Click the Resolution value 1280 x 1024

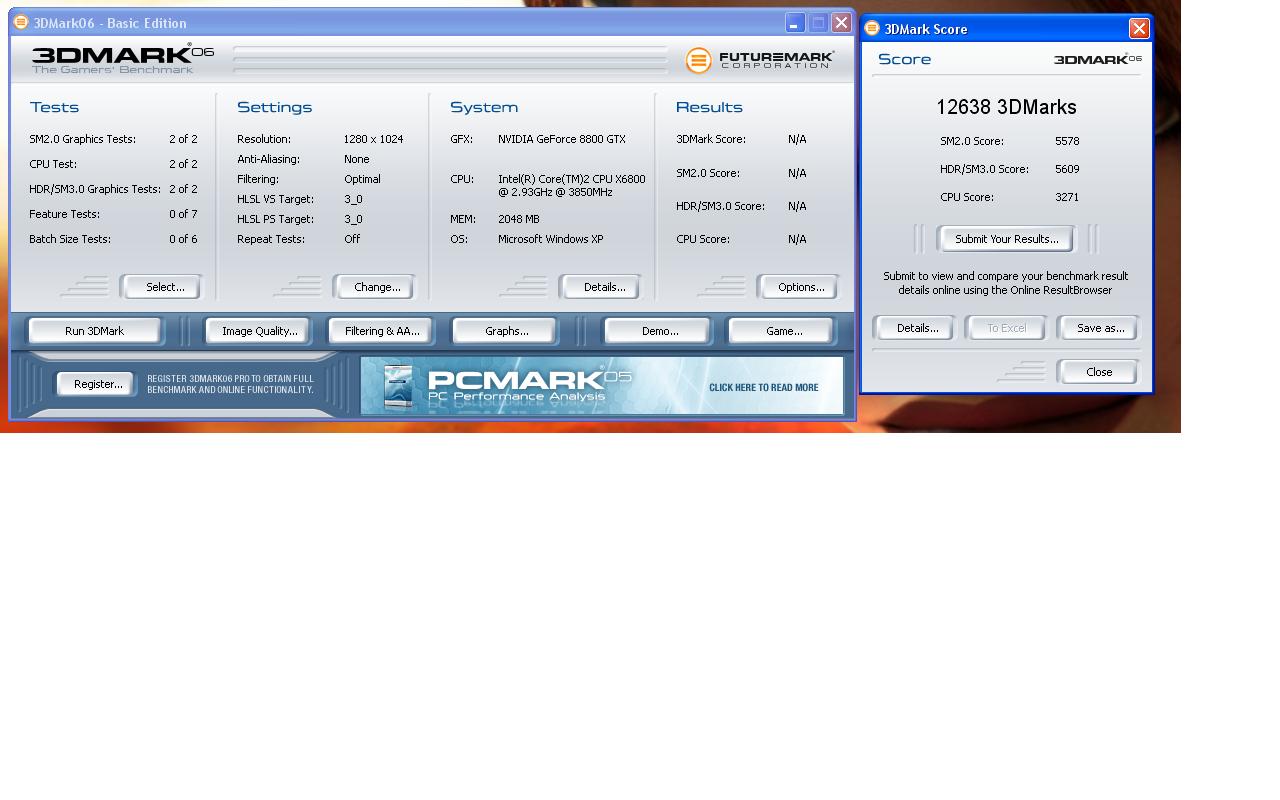pos(373,139)
